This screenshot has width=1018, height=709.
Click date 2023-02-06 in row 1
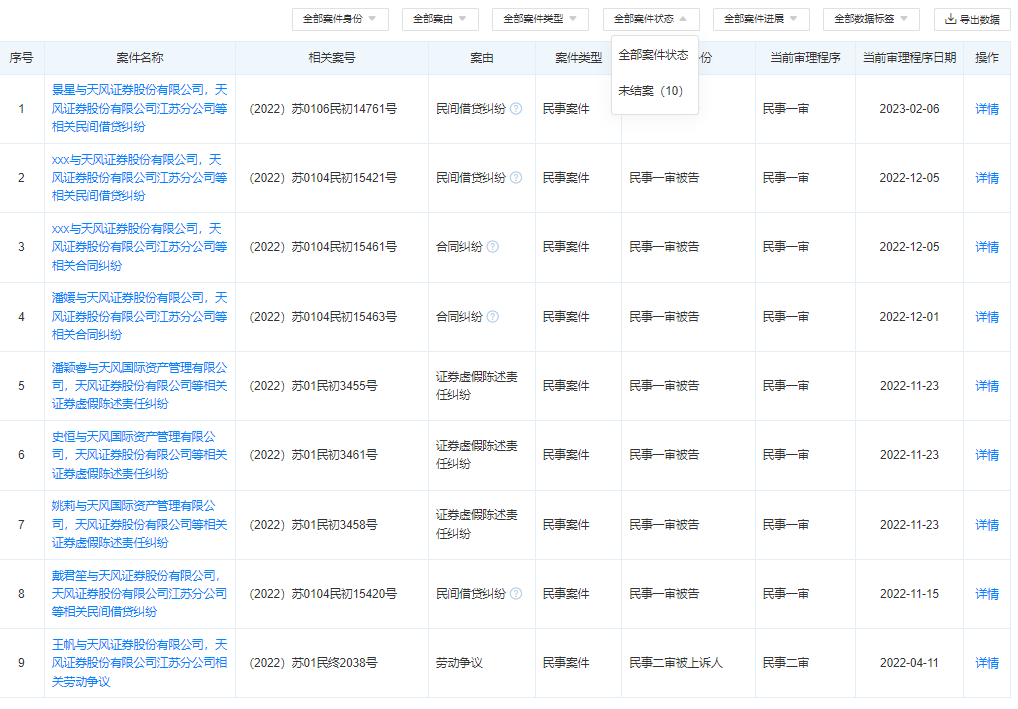(909, 108)
